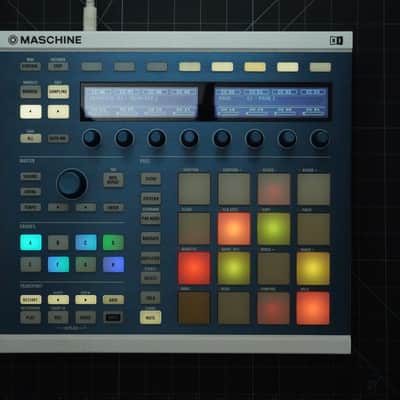Hit the bright red pad in third pad row
Viewport: 400px width, 400px height.
tap(194, 268)
